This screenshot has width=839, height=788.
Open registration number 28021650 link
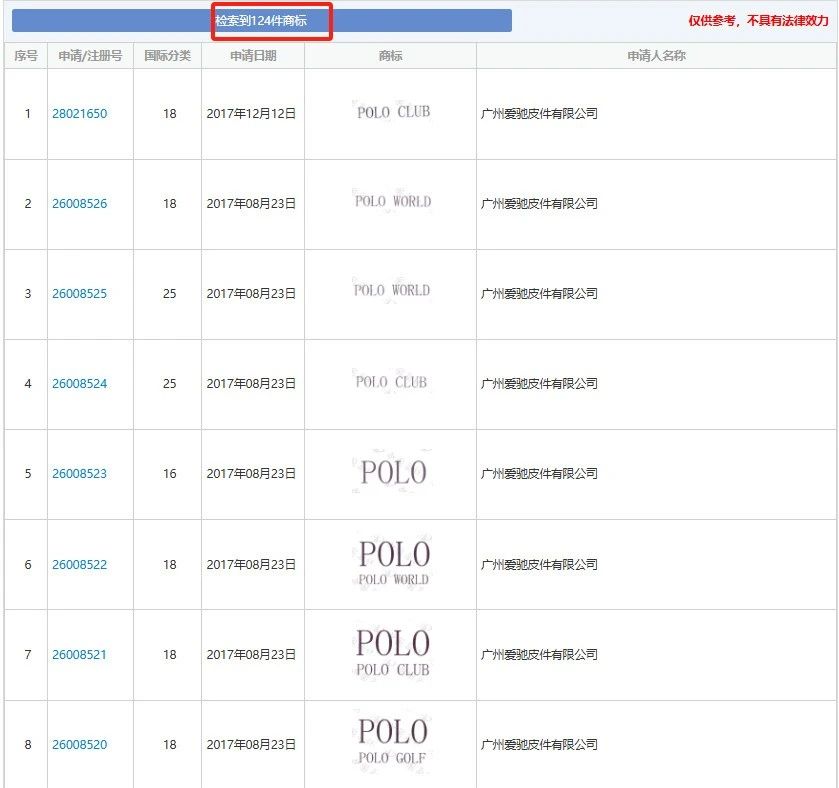[x=79, y=114]
